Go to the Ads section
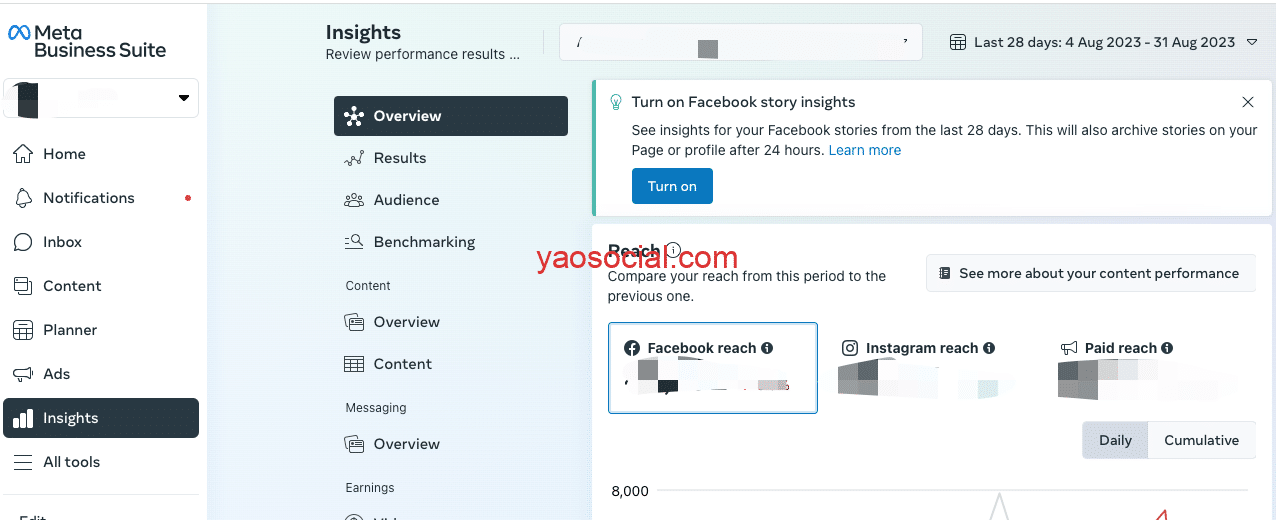1276x520 pixels. coord(56,374)
